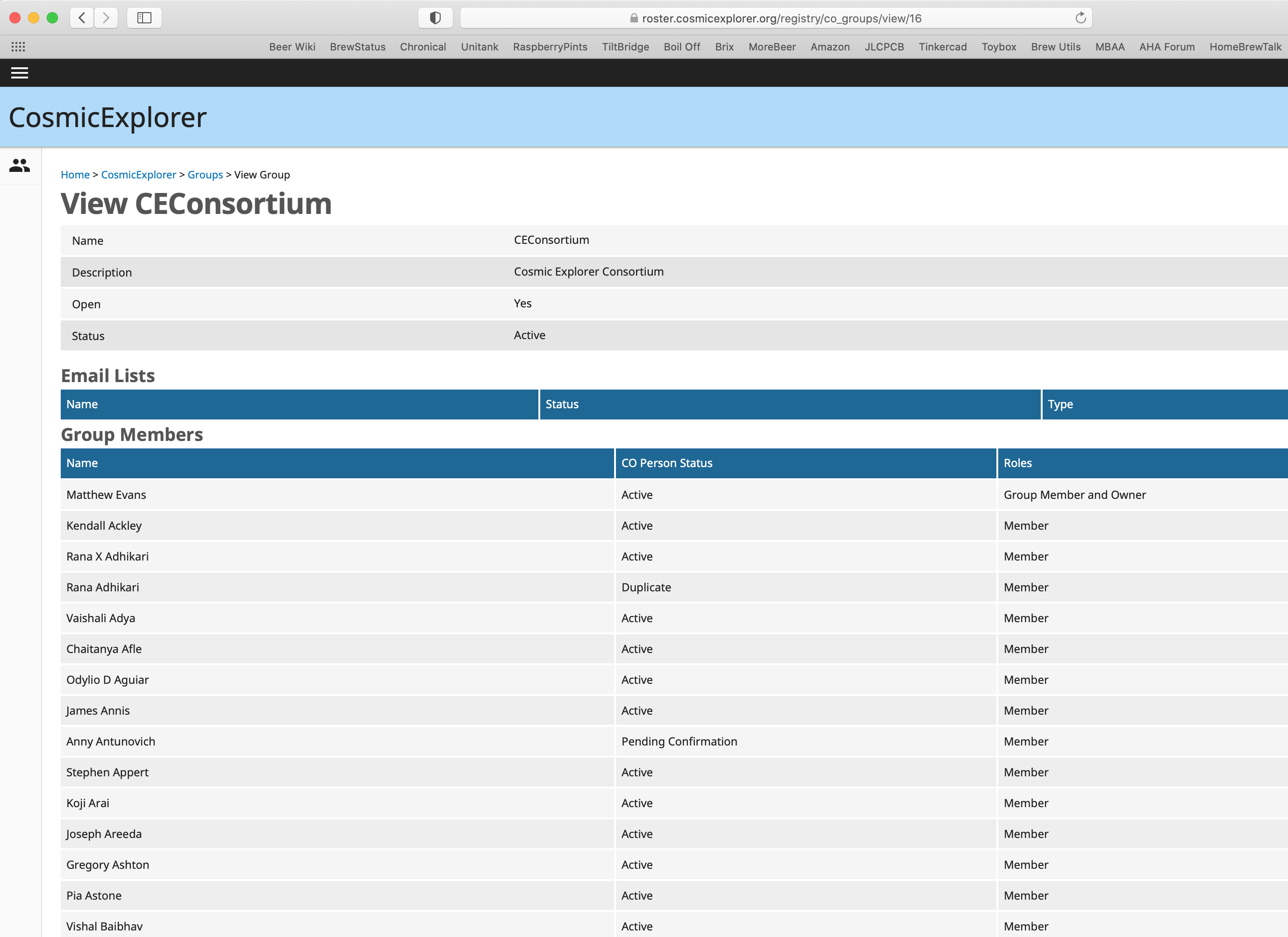
Task: Go forward with the browser forward arrow
Action: [106, 18]
